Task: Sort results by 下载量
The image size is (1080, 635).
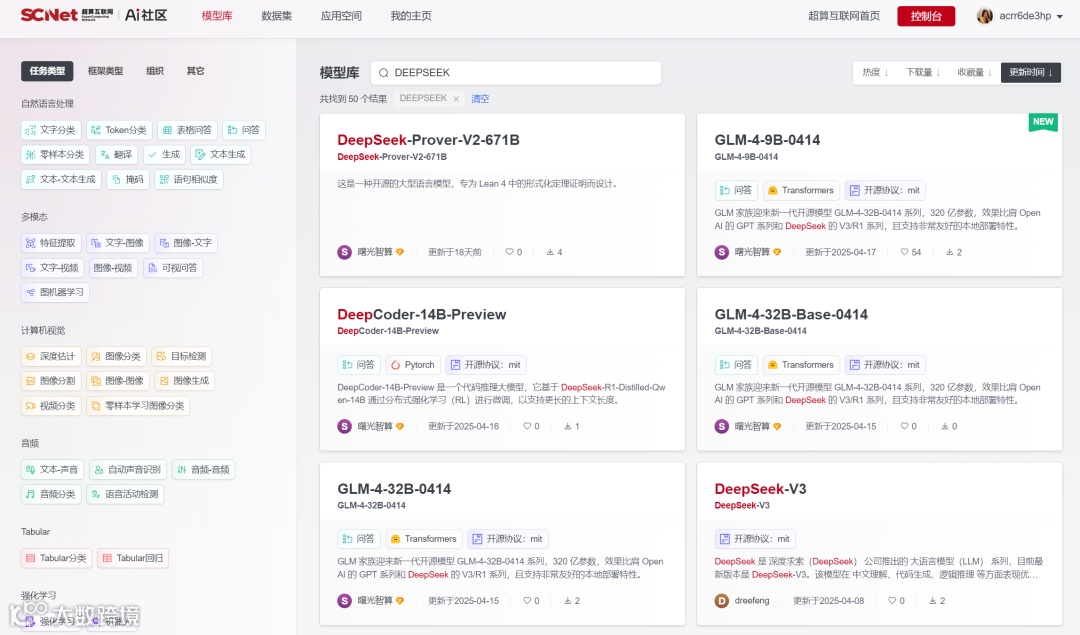Action: click(923, 72)
